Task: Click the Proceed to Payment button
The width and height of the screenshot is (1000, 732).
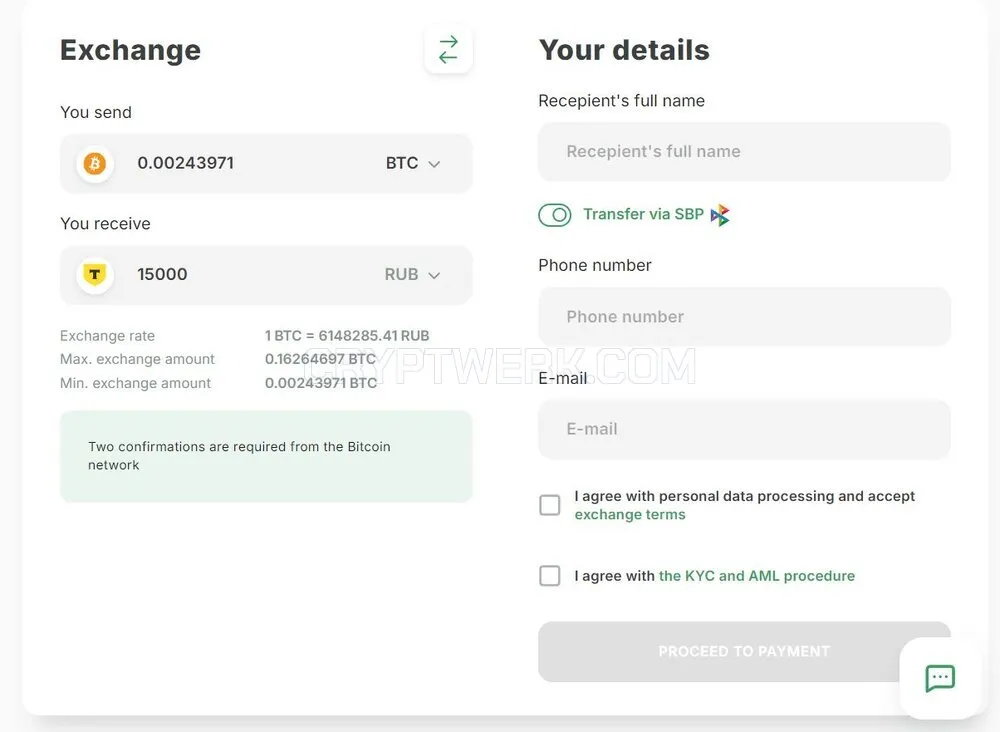Action: pyautogui.click(x=744, y=652)
